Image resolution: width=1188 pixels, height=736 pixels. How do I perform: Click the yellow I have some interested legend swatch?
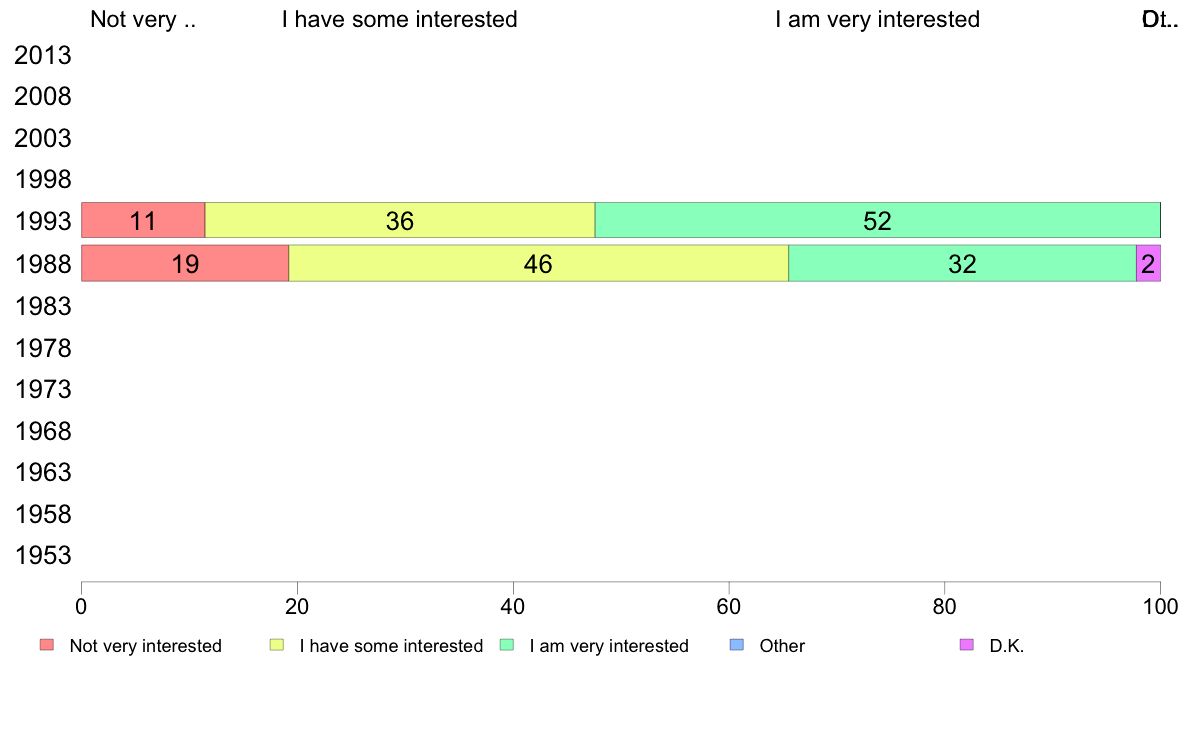tap(277, 645)
